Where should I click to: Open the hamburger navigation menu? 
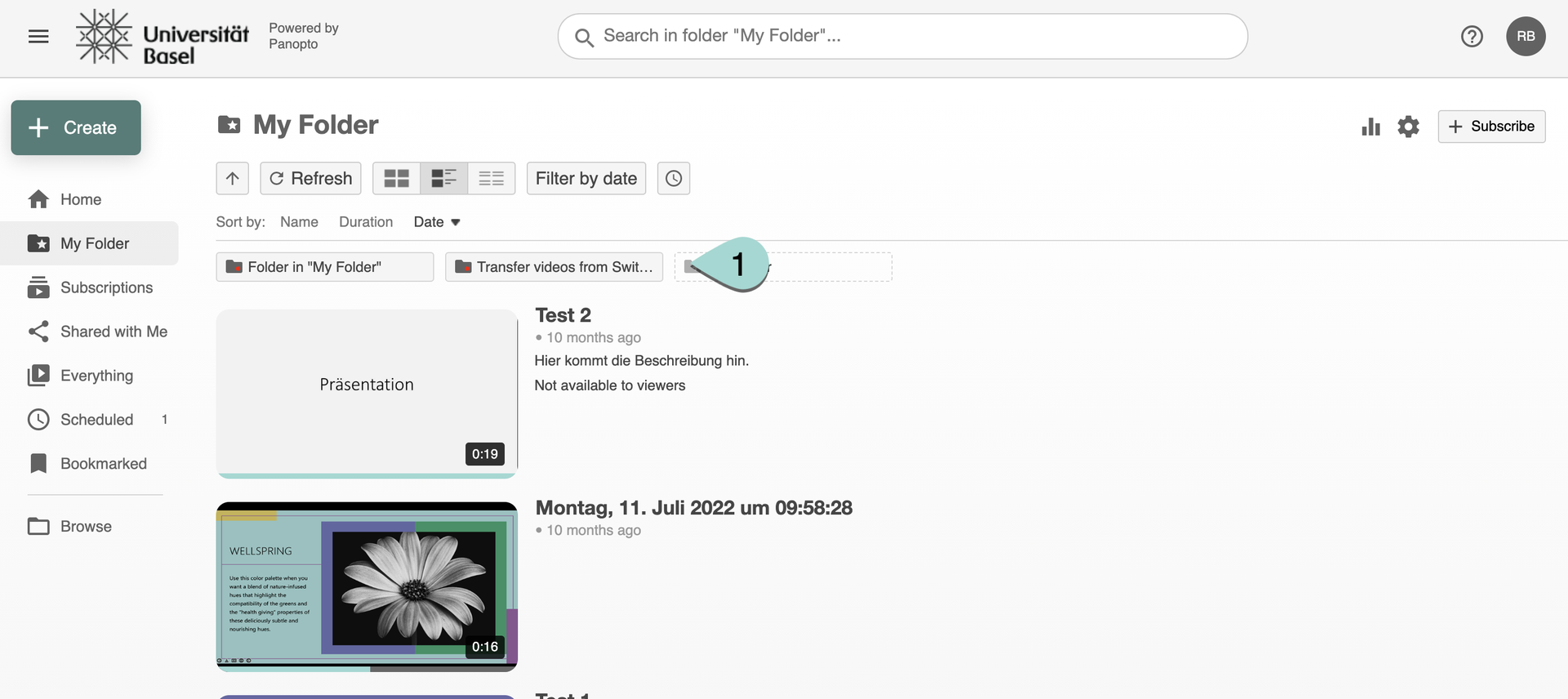pos(38,36)
